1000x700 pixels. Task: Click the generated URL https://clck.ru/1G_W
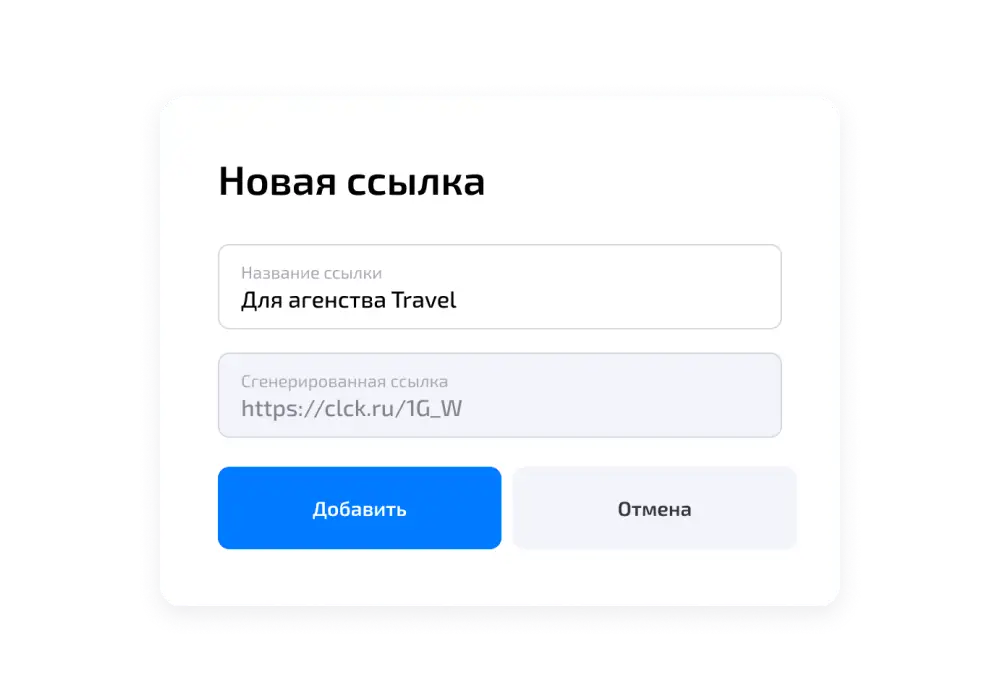pyautogui.click(x=351, y=409)
